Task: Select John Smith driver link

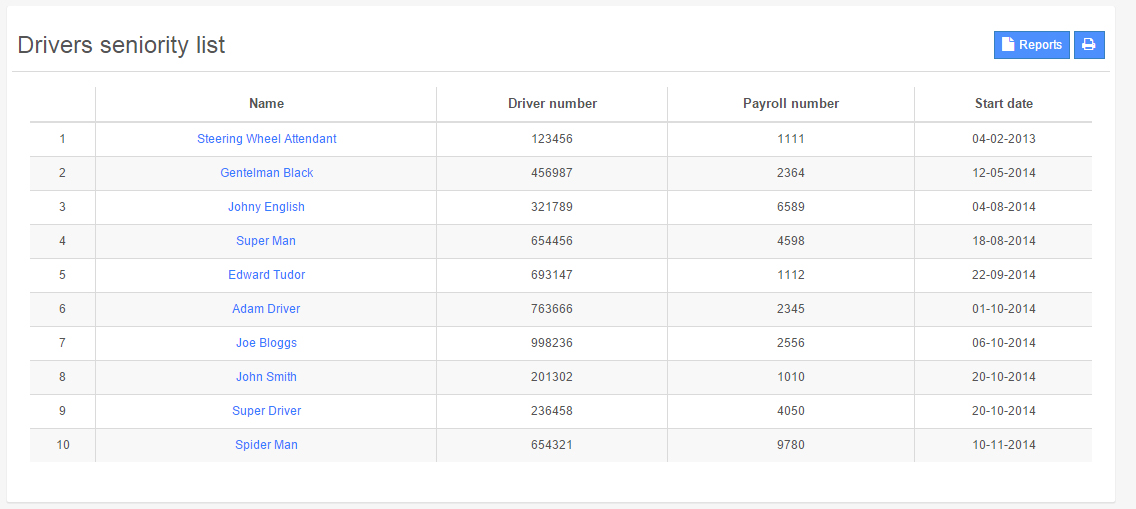Action: point(266,377)
